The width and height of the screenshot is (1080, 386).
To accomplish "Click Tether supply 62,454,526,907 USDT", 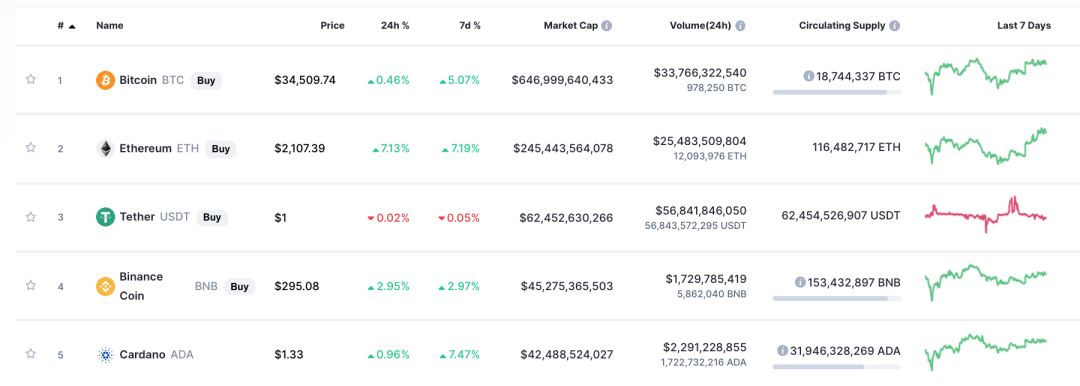I will tap(841, 216).
